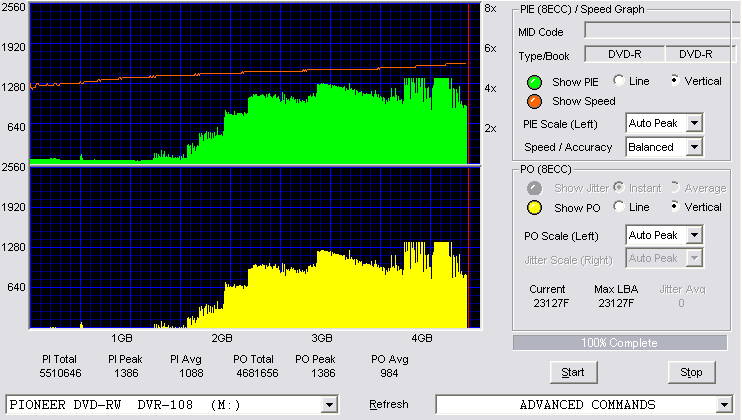Click the red end marker in PIE graph
This screenshot has width=742, height=420.
click(x=468, y=84)
